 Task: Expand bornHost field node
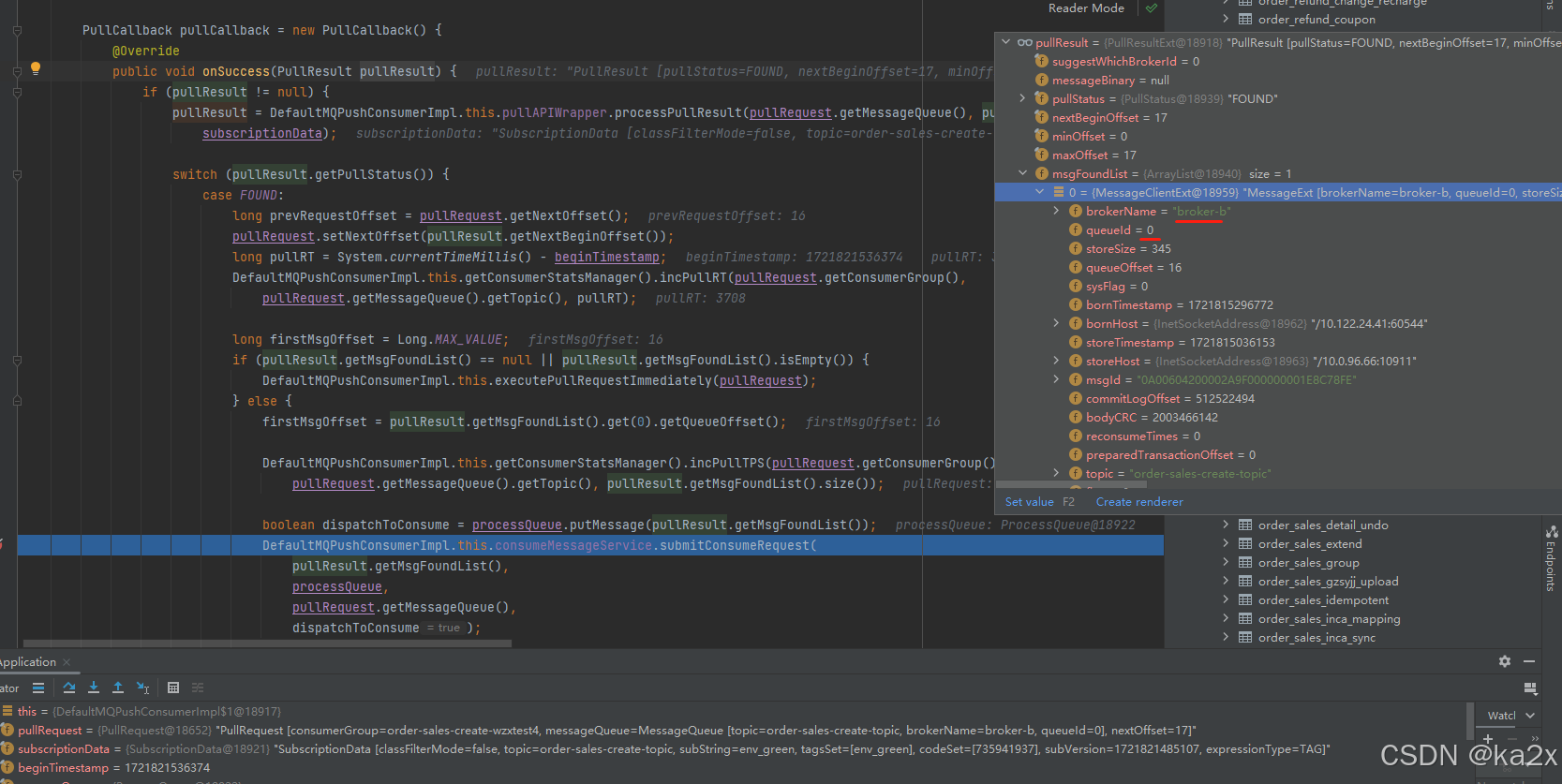point(1057,323)
